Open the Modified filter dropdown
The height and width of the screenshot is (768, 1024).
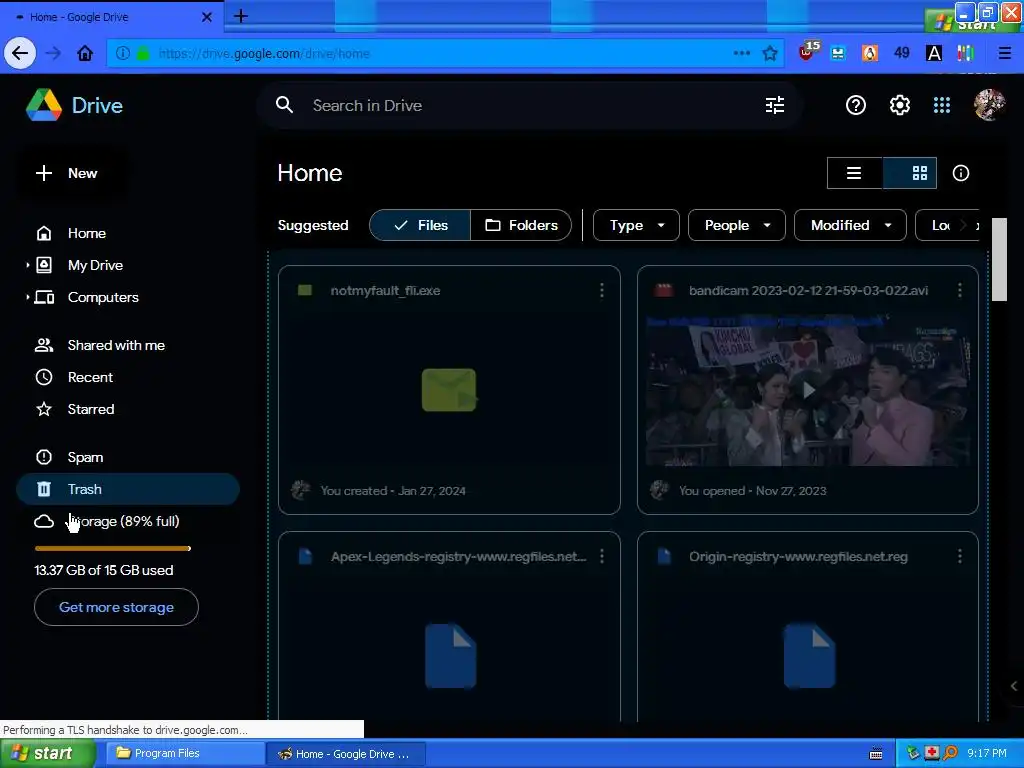coord(850,225)
